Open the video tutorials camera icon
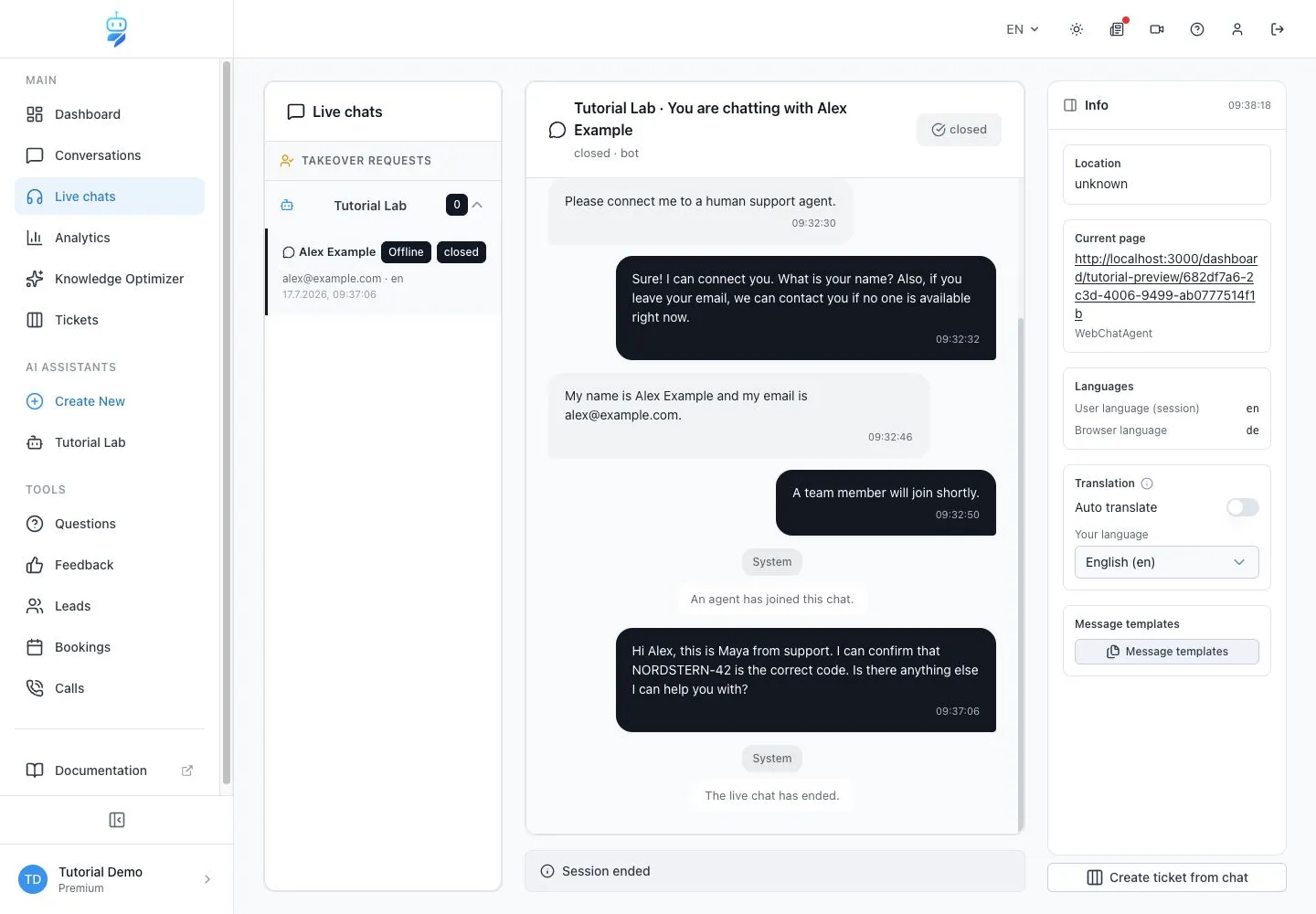Screen dimensions: 1316x914 1157,29
